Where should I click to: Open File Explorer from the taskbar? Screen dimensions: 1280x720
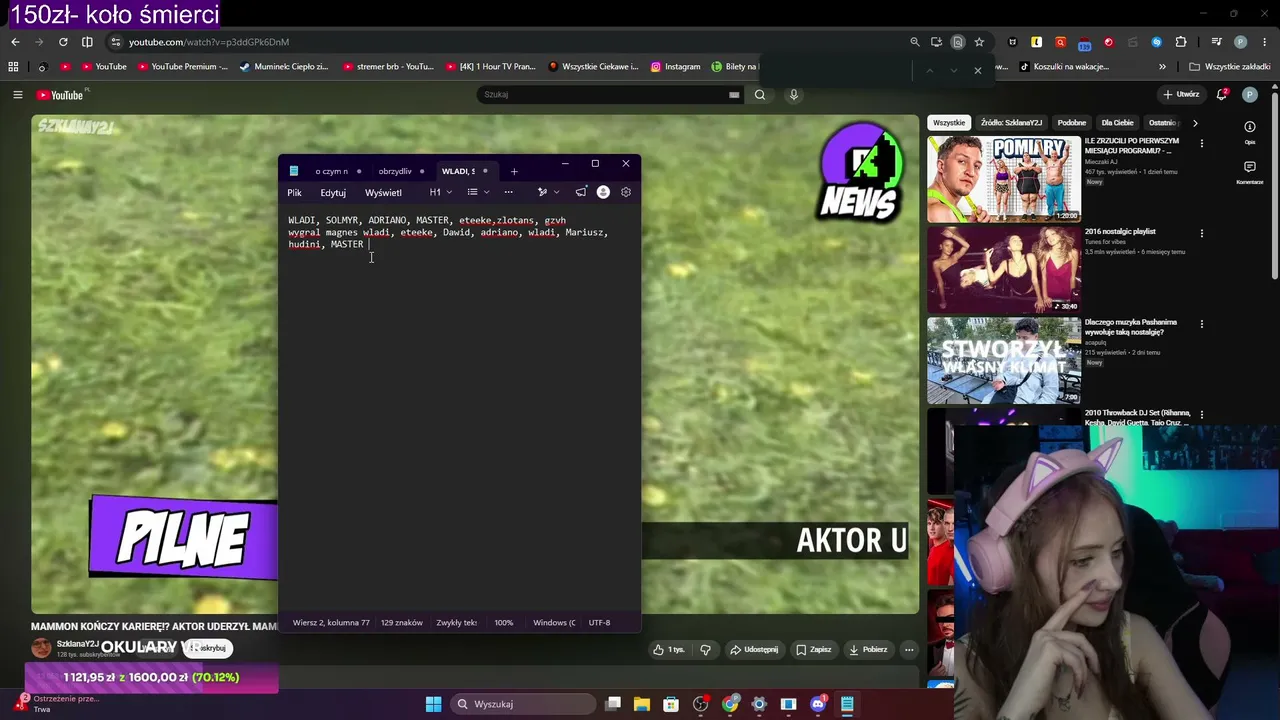click(x=642, y=704)
